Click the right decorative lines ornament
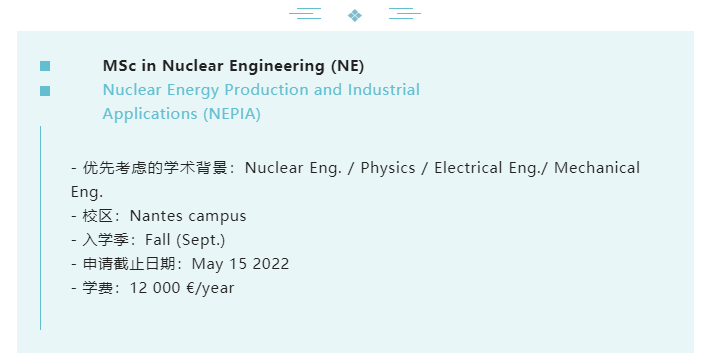 pos(404,13)
